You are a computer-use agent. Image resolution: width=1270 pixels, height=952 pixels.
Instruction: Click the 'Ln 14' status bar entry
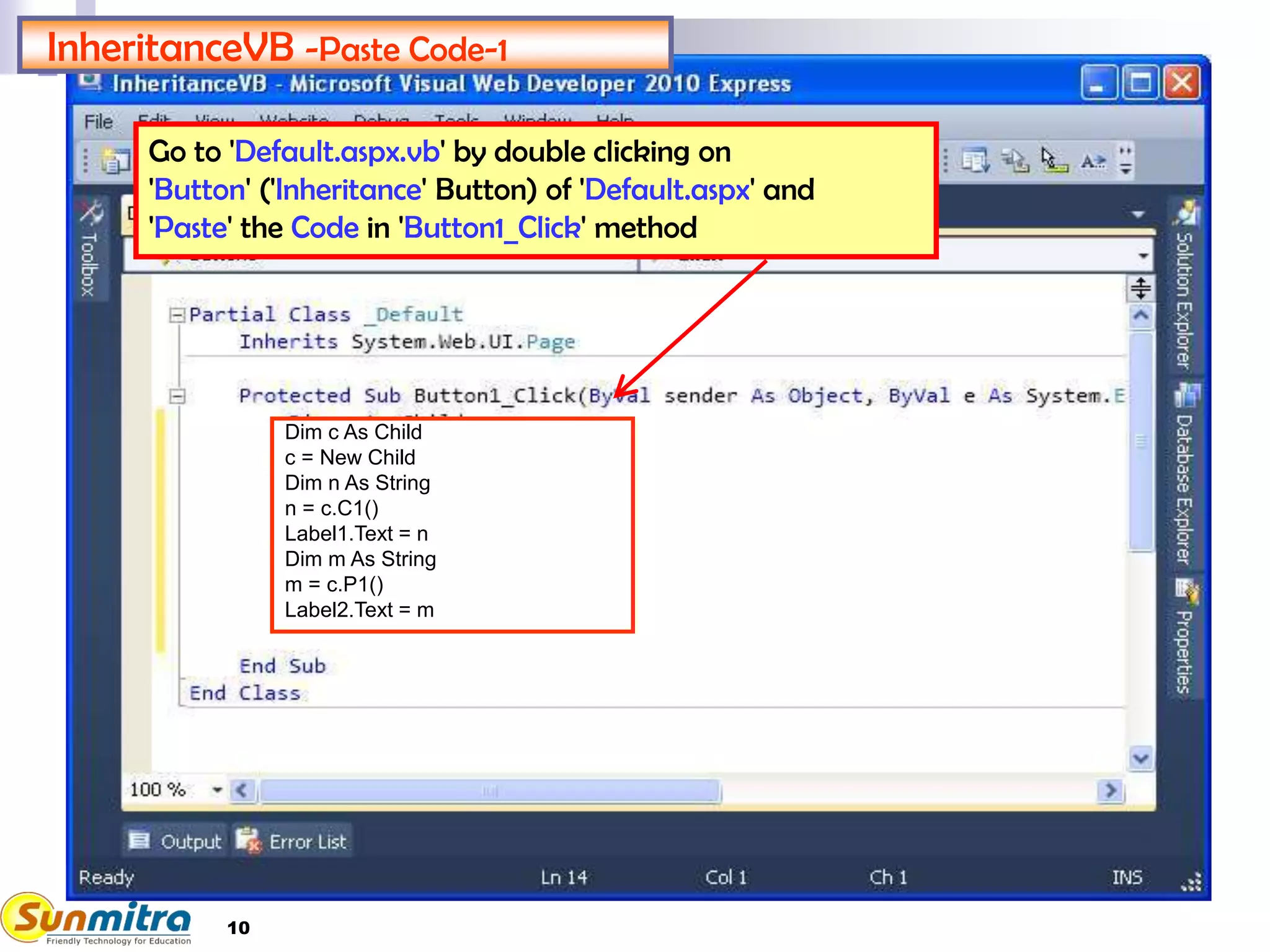[x=564, y=878]
